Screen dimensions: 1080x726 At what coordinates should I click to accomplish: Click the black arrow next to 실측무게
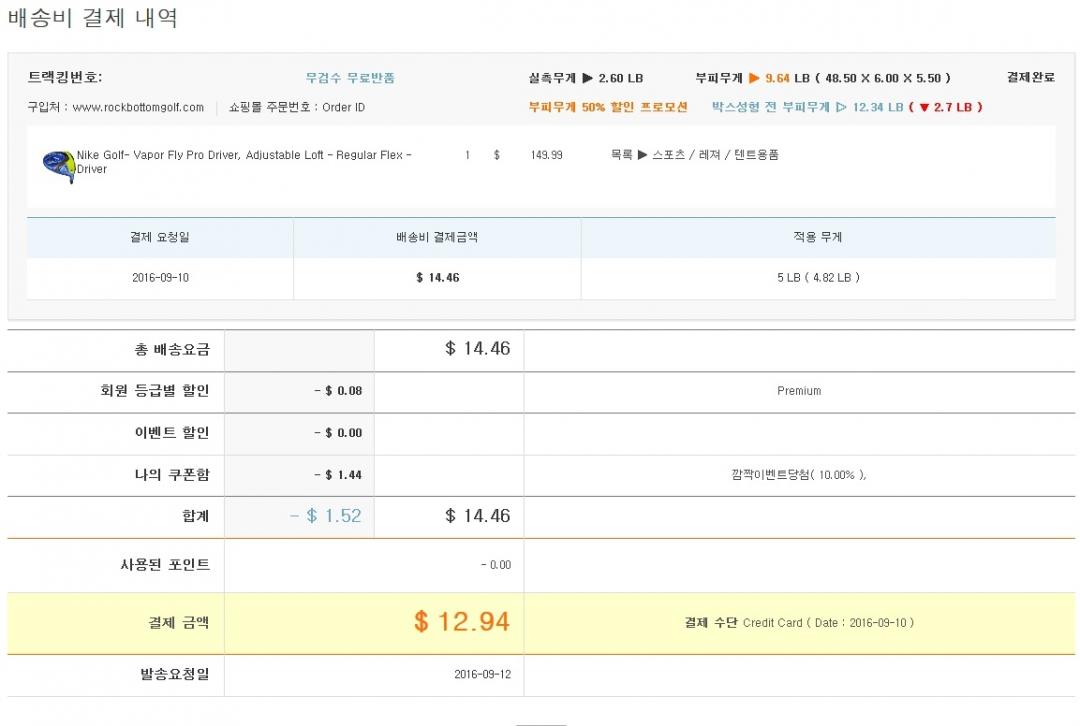click(x=587, y=78)
